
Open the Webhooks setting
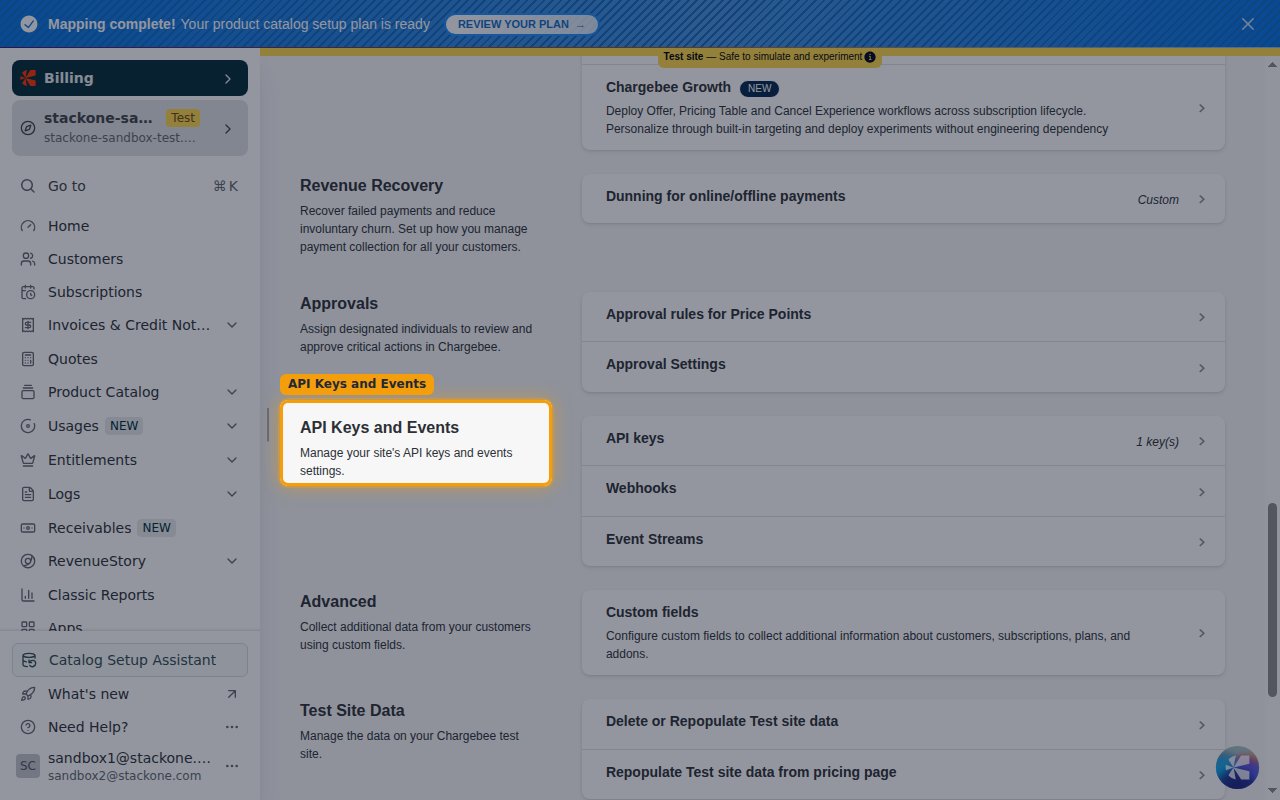pyautogui.click(x=903, y=491)
